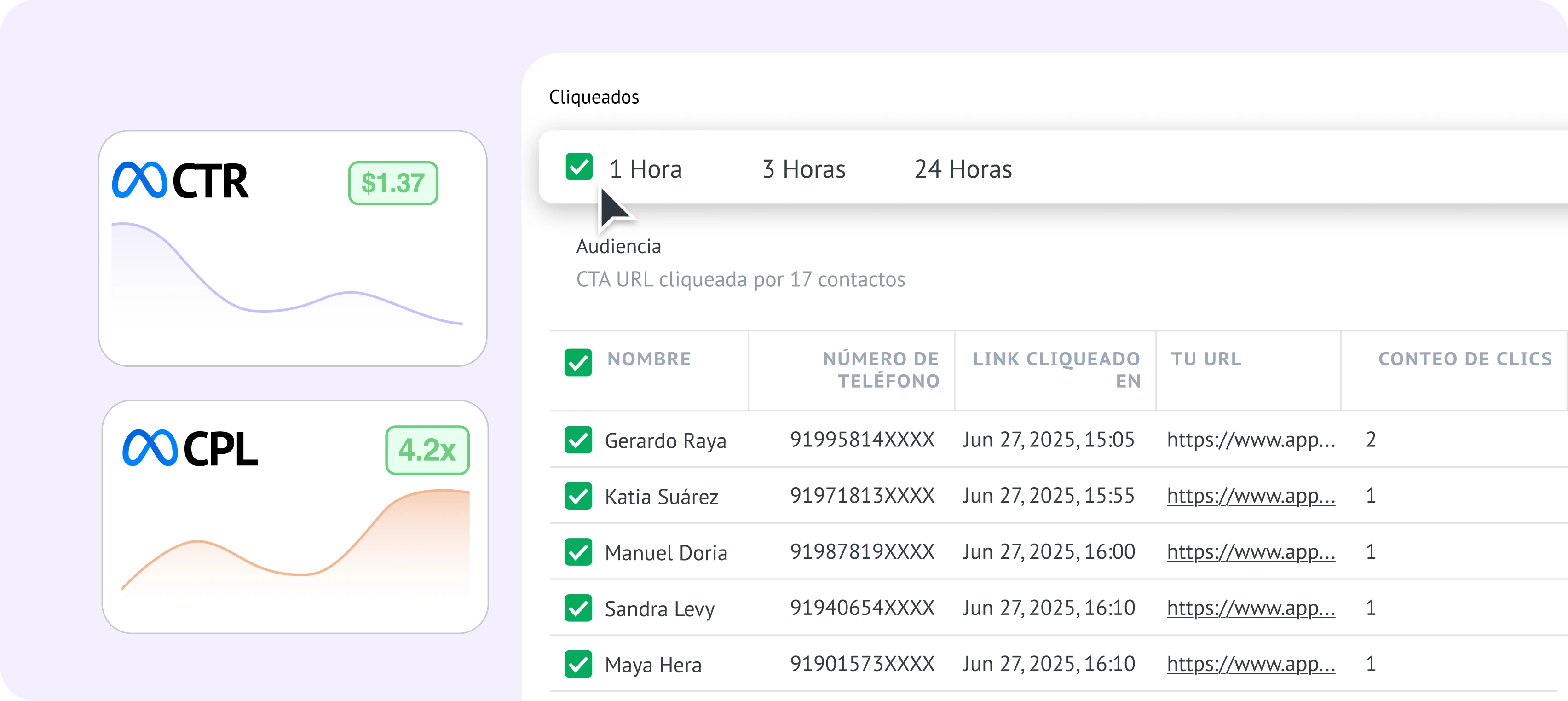Click the Audiencia label
The height and width of the screenshot is (701, 1568).
[x=618, y=246]
